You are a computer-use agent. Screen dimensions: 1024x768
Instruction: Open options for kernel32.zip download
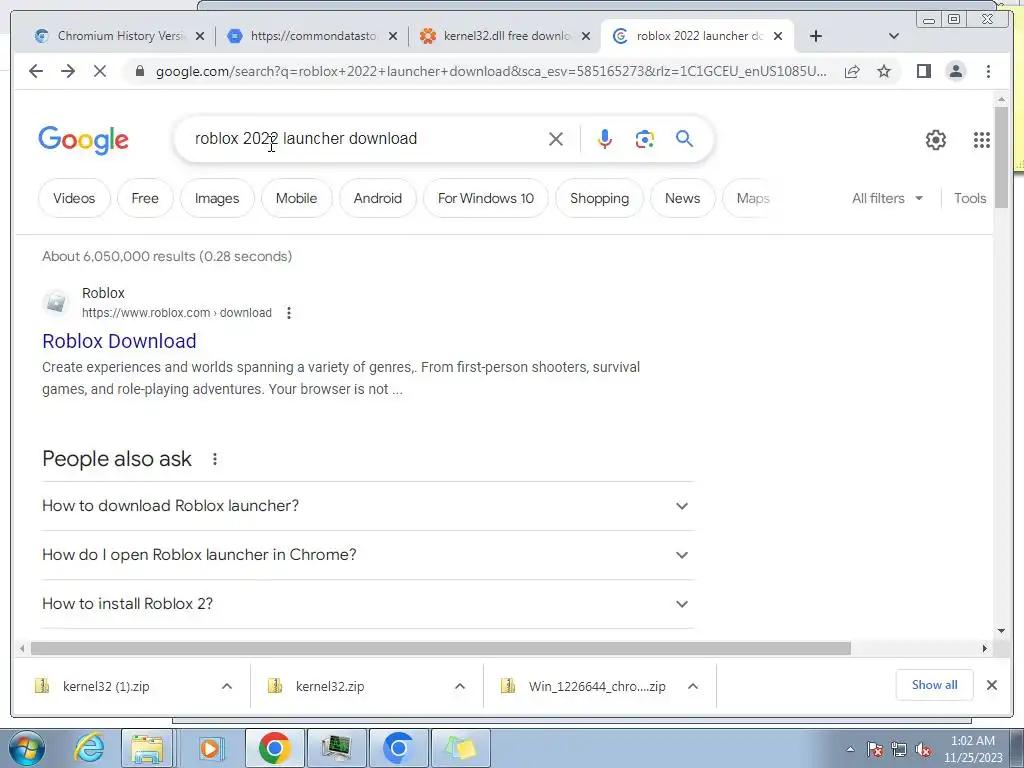point(460,686)
